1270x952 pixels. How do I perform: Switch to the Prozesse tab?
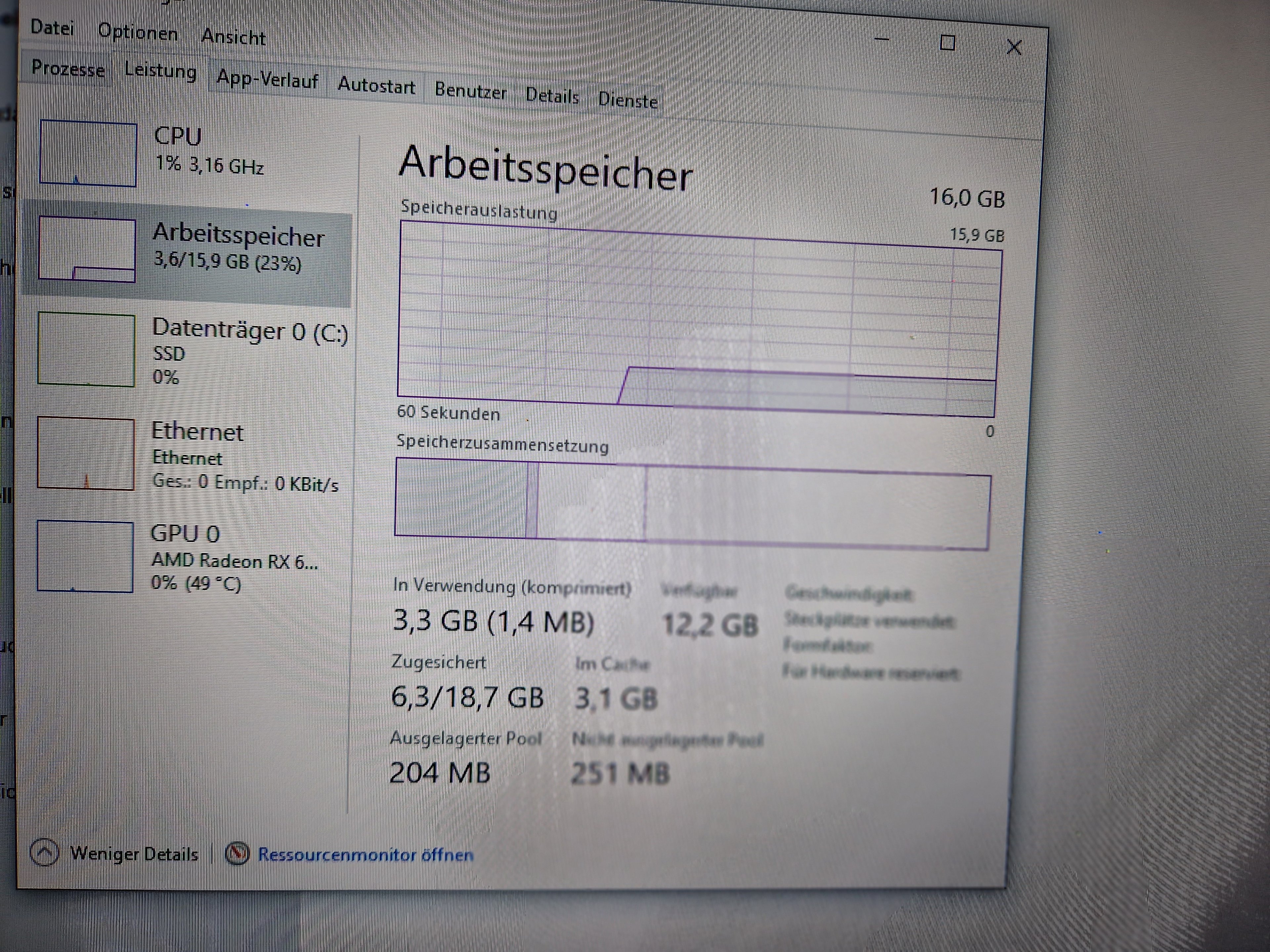pos(68,69)
